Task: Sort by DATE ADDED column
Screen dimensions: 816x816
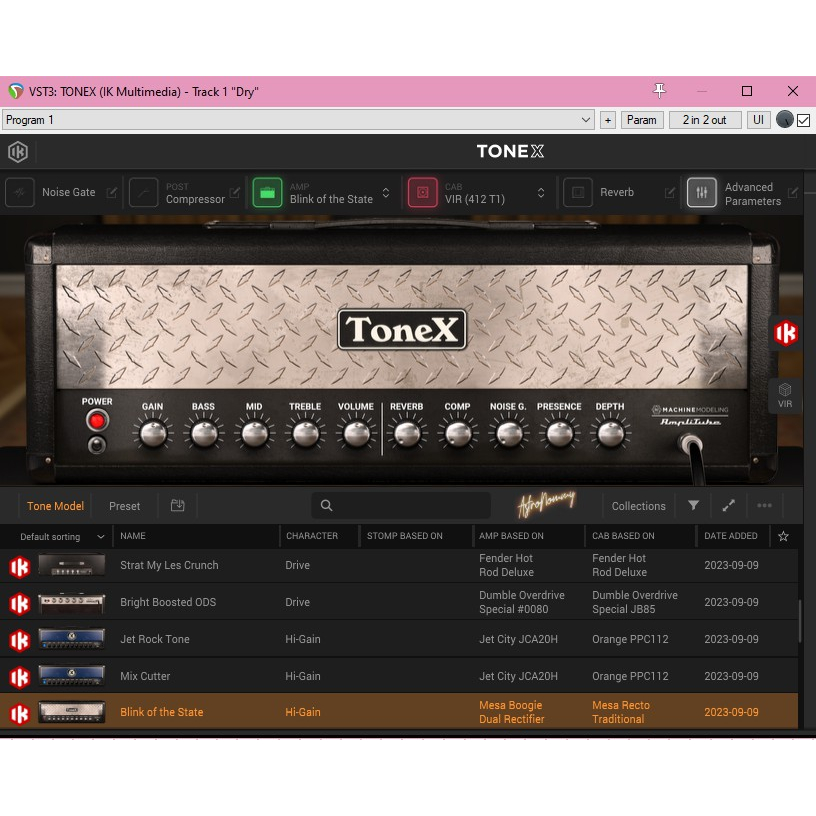Action: tap(731, 536)
